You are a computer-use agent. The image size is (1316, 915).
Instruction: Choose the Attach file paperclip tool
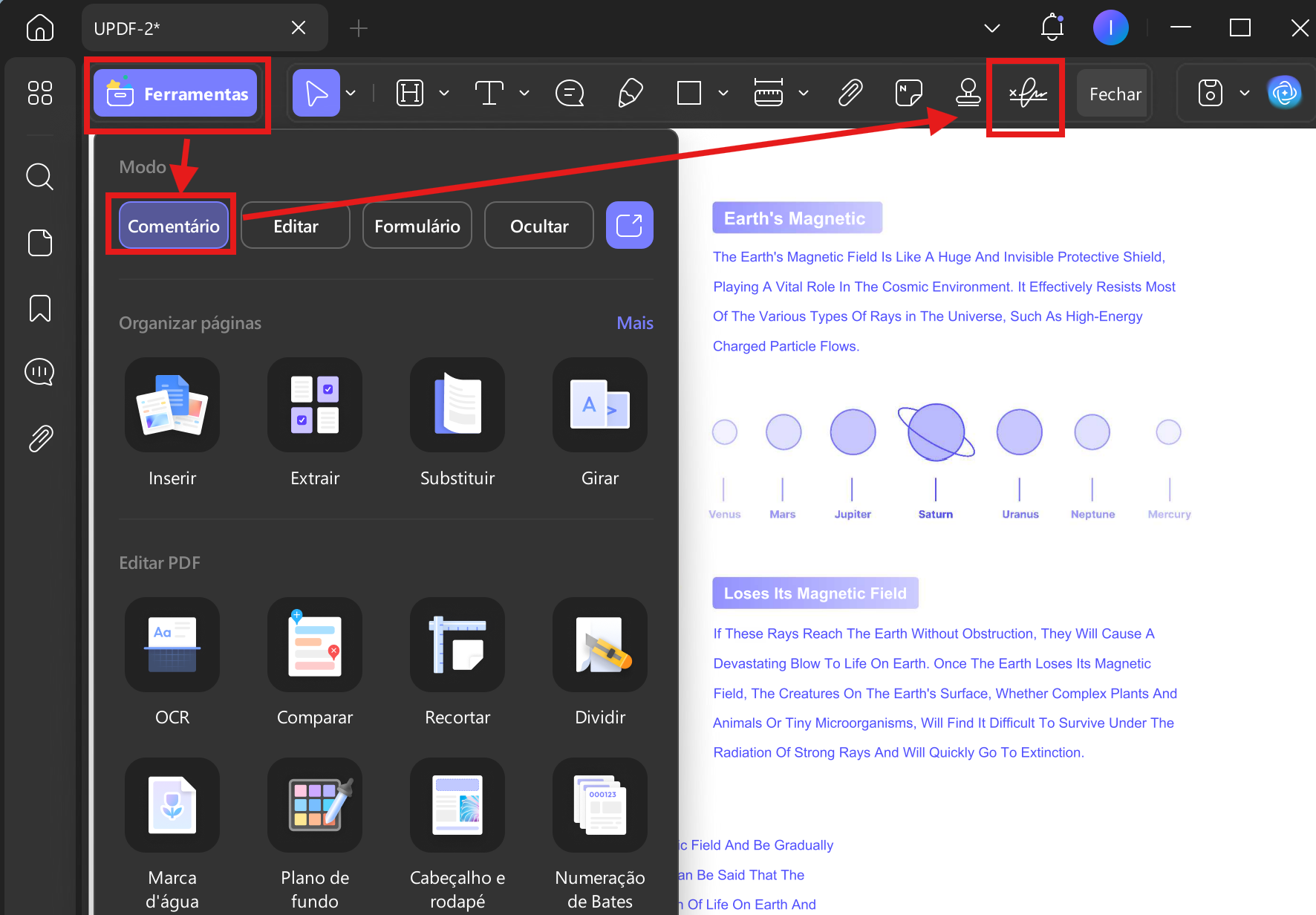tap(850, 94)
